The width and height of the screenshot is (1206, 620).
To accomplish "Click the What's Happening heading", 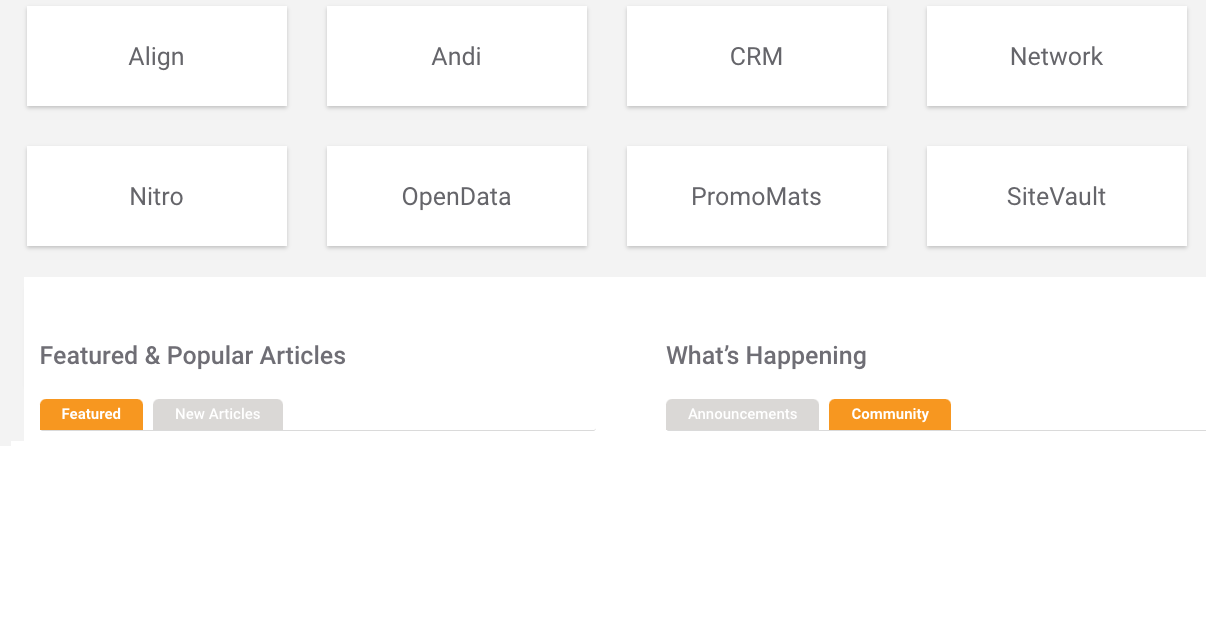I will (x=766, y=356).
